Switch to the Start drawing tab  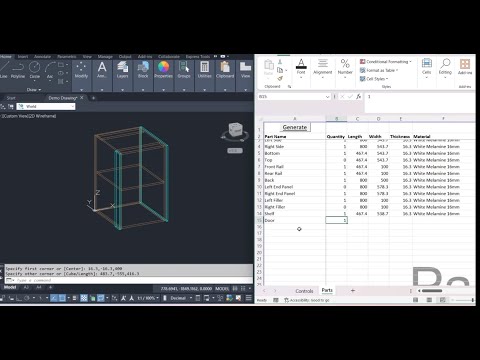click(x=11, y=98)
